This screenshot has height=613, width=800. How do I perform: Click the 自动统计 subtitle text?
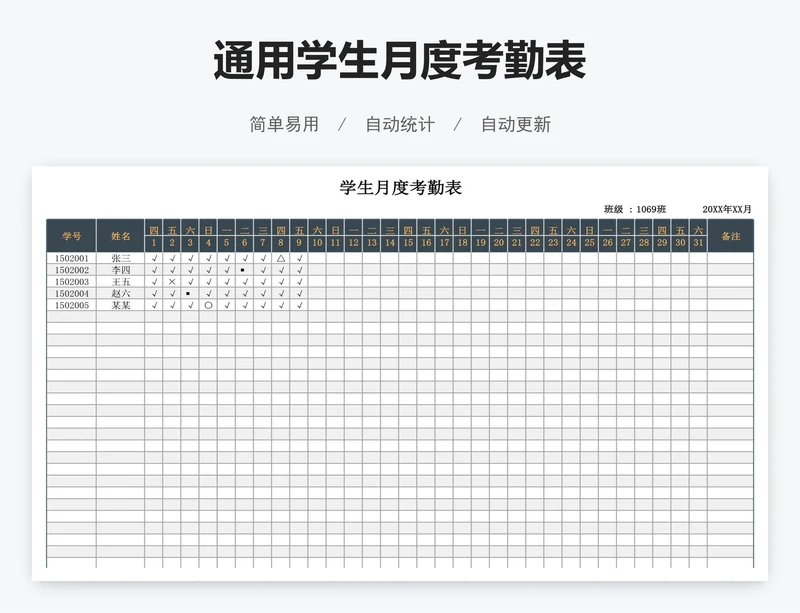coord(400,125)
